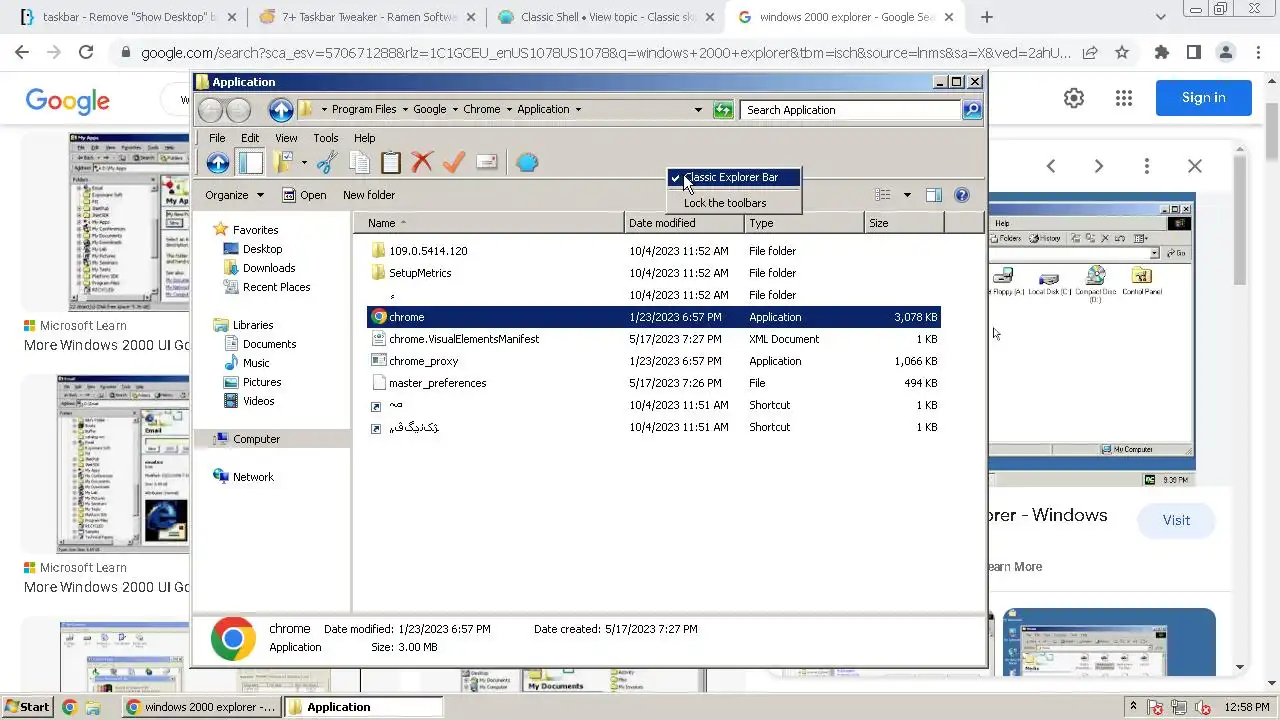Open the Organize dropdown
This screenshot has width=1280, height=720.
coord(234,195)
